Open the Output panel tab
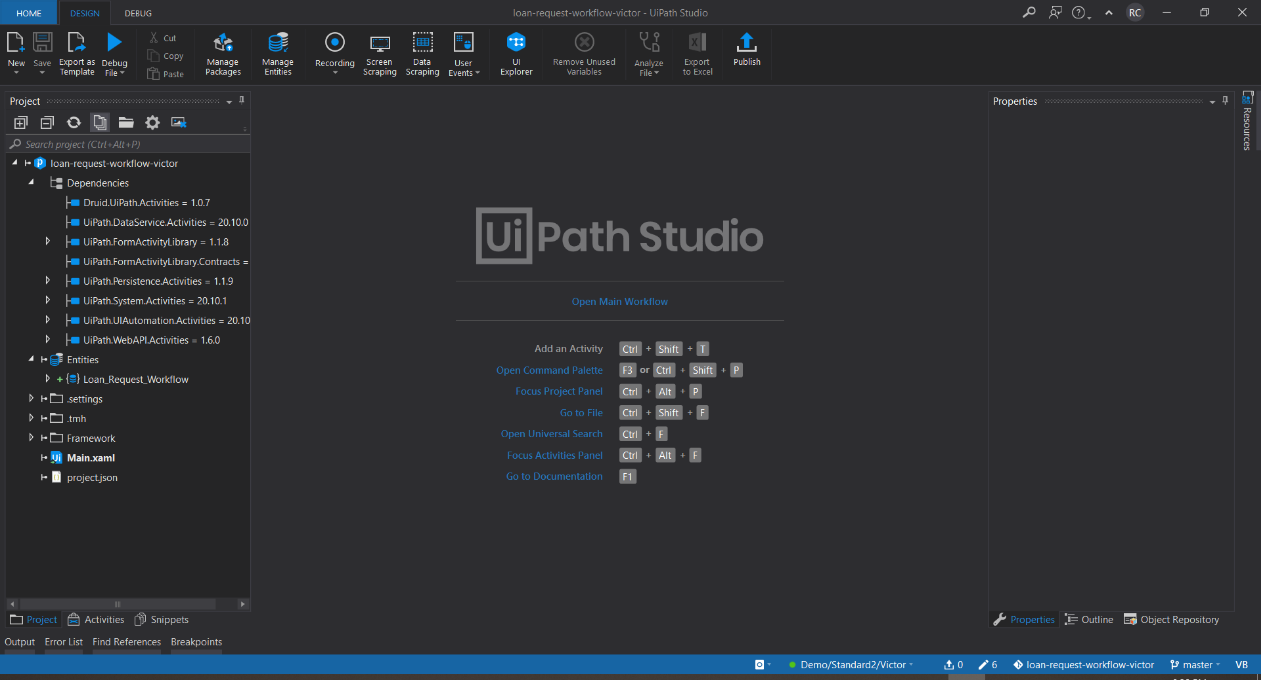The height and width of the screenshot is (680, 1267). pos(20,642)
